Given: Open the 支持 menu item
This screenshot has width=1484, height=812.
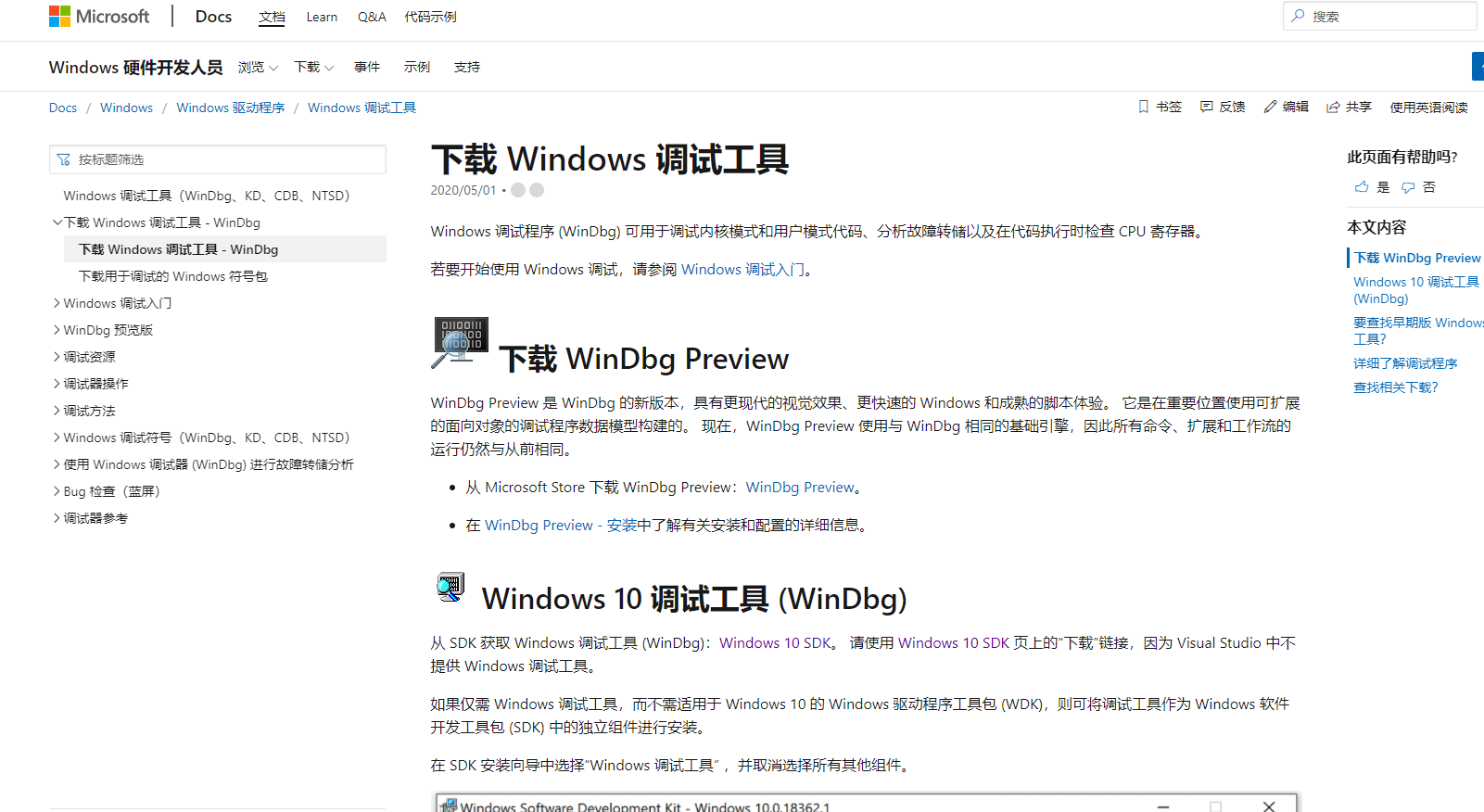Looking at the screenshot, I should click(x=467, y=67).
